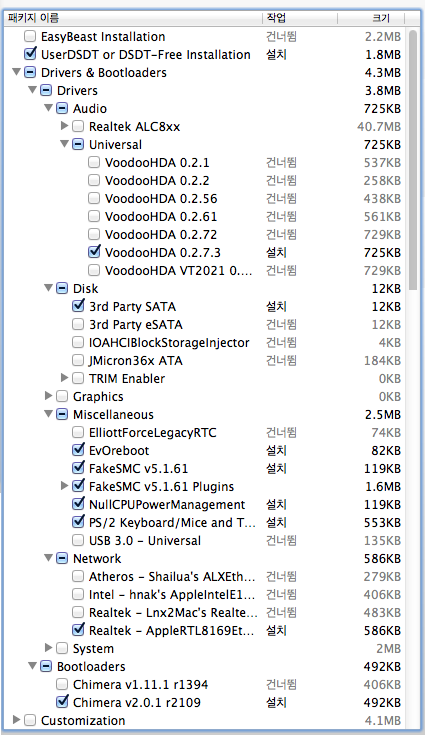Viewport: 425px width, 735px height.
Task: Disable NullCPUPowerManagement checkbox
Action: click(x=78, y=504)
